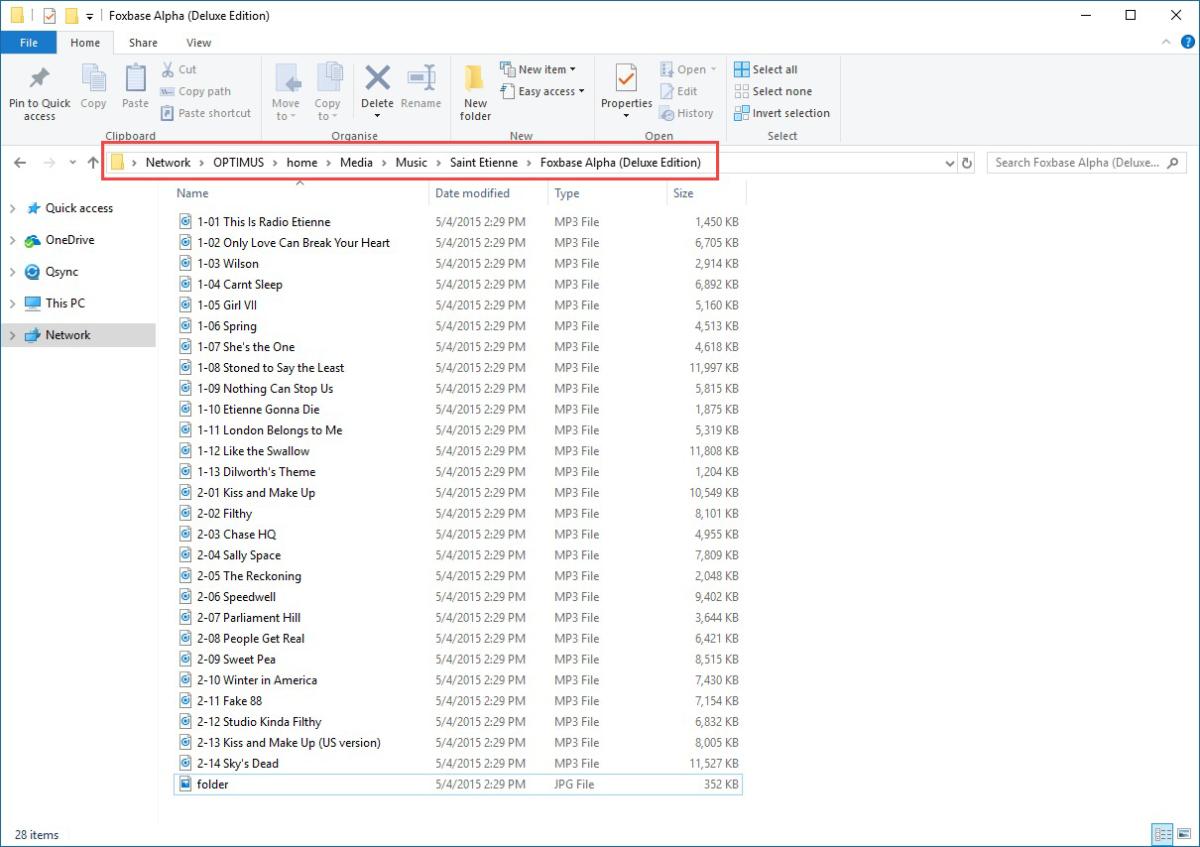
Task: Switch to View ribbon tab
Action: coord(199,43)
